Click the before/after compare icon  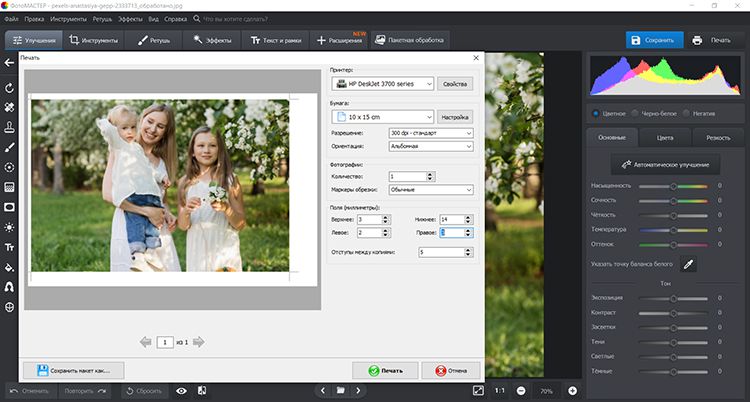click(202, 390)
